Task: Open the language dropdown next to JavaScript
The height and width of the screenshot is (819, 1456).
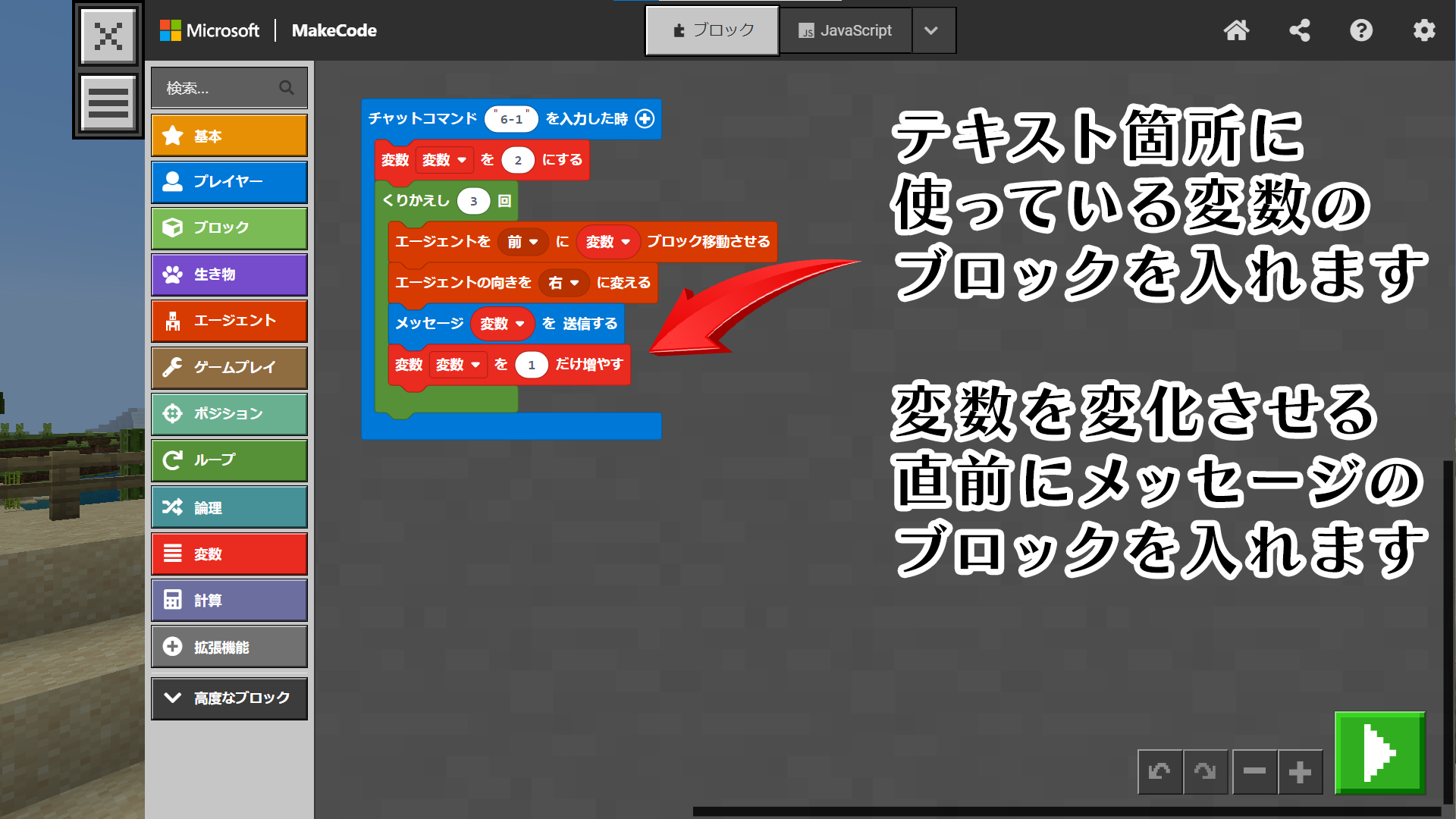Action: pyautogui.click(x=932, y=30)
